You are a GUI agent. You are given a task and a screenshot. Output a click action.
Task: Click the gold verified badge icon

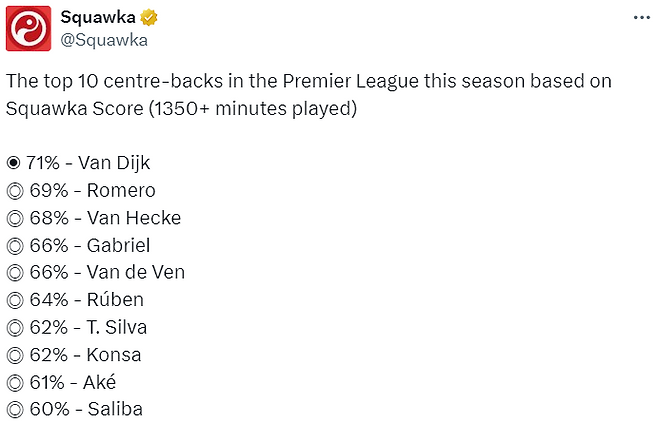click(150, 17)
